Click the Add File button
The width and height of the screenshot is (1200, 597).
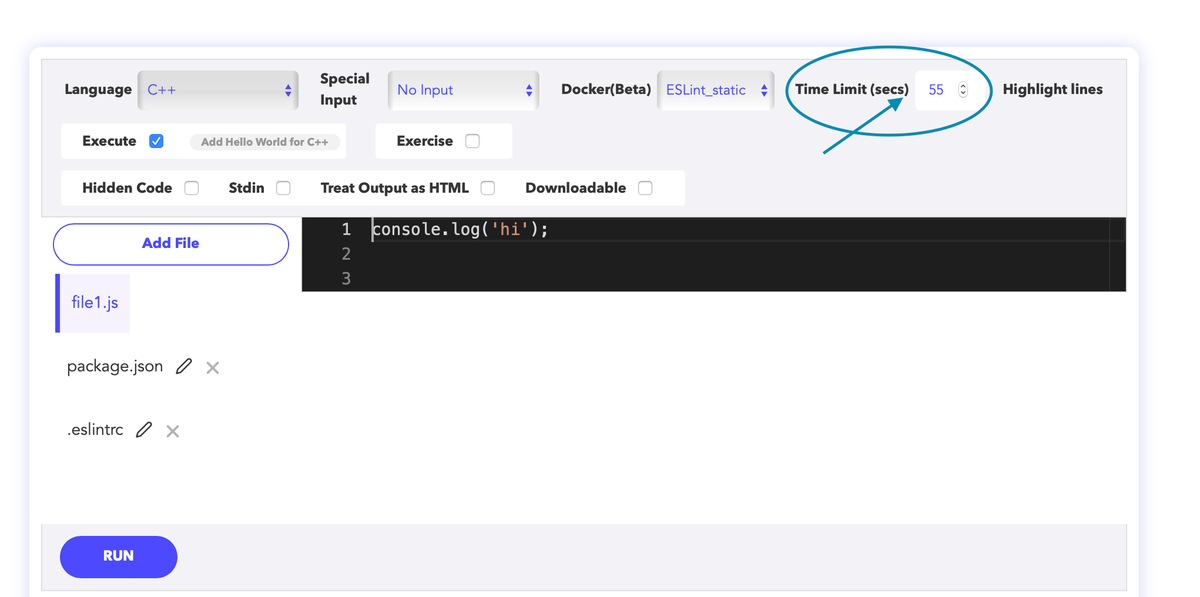coord(171,244)
